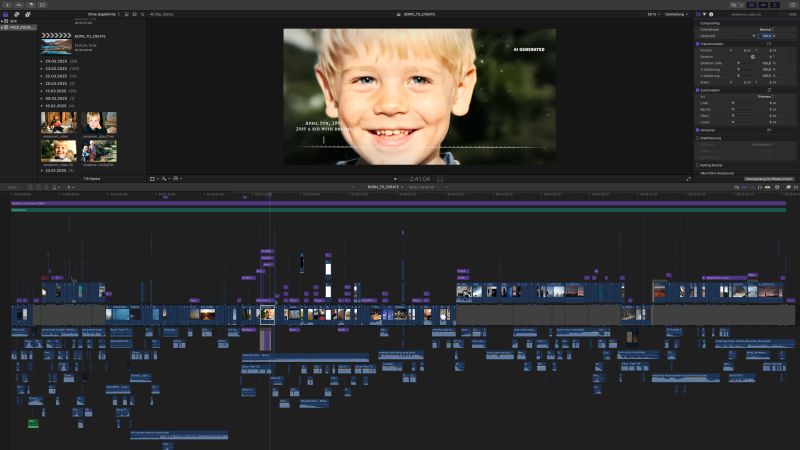Click 'Voreinstellung für Effekte sichern' button
Viewport: 800px width, 450px height.
pos(768,179)
